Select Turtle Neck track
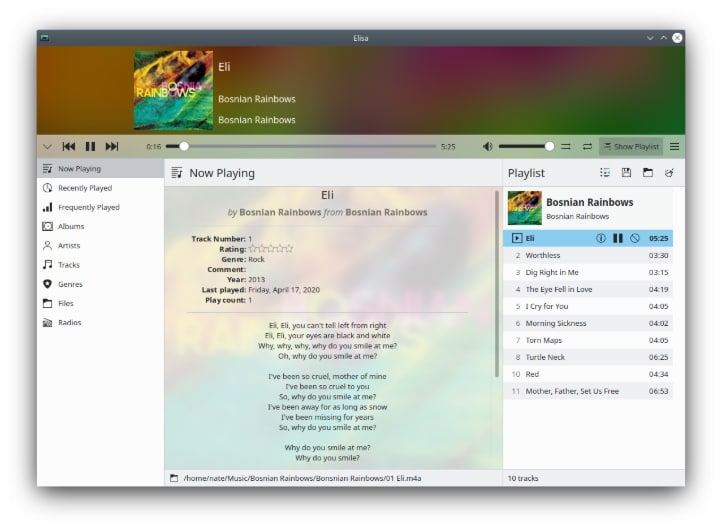The image size is (721, 529). coord(588,357)
